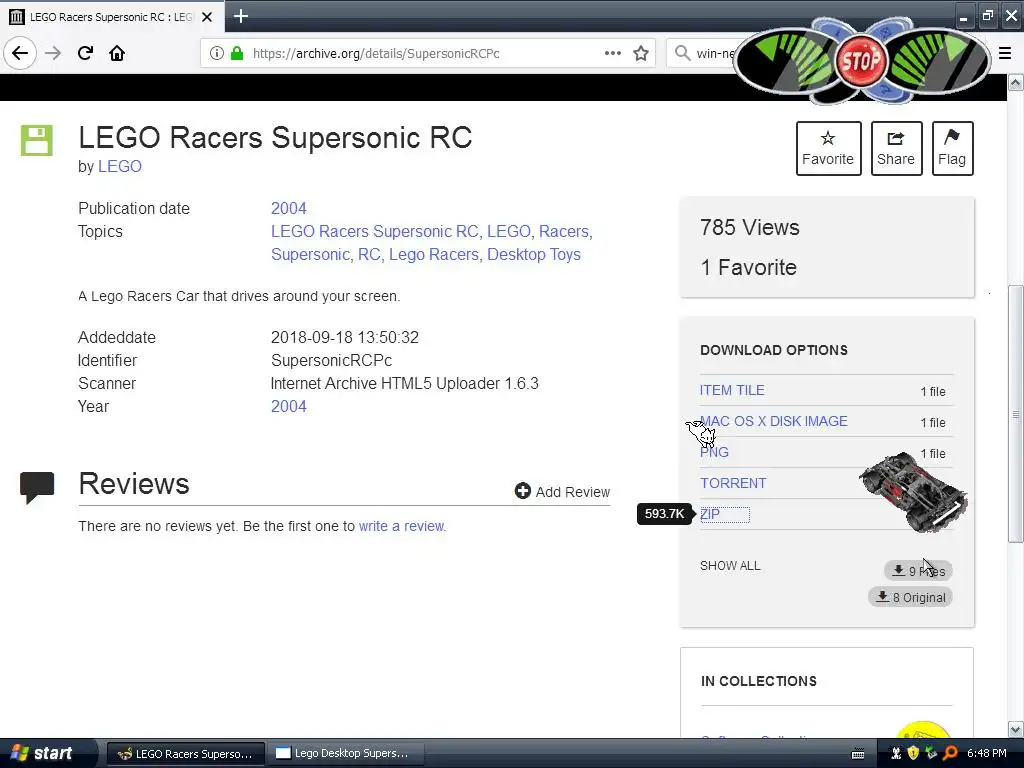Open the LEGO Racers Supersonic RC topic
This screenshot has width=1024, height=768.
click(x=374, y=231)
